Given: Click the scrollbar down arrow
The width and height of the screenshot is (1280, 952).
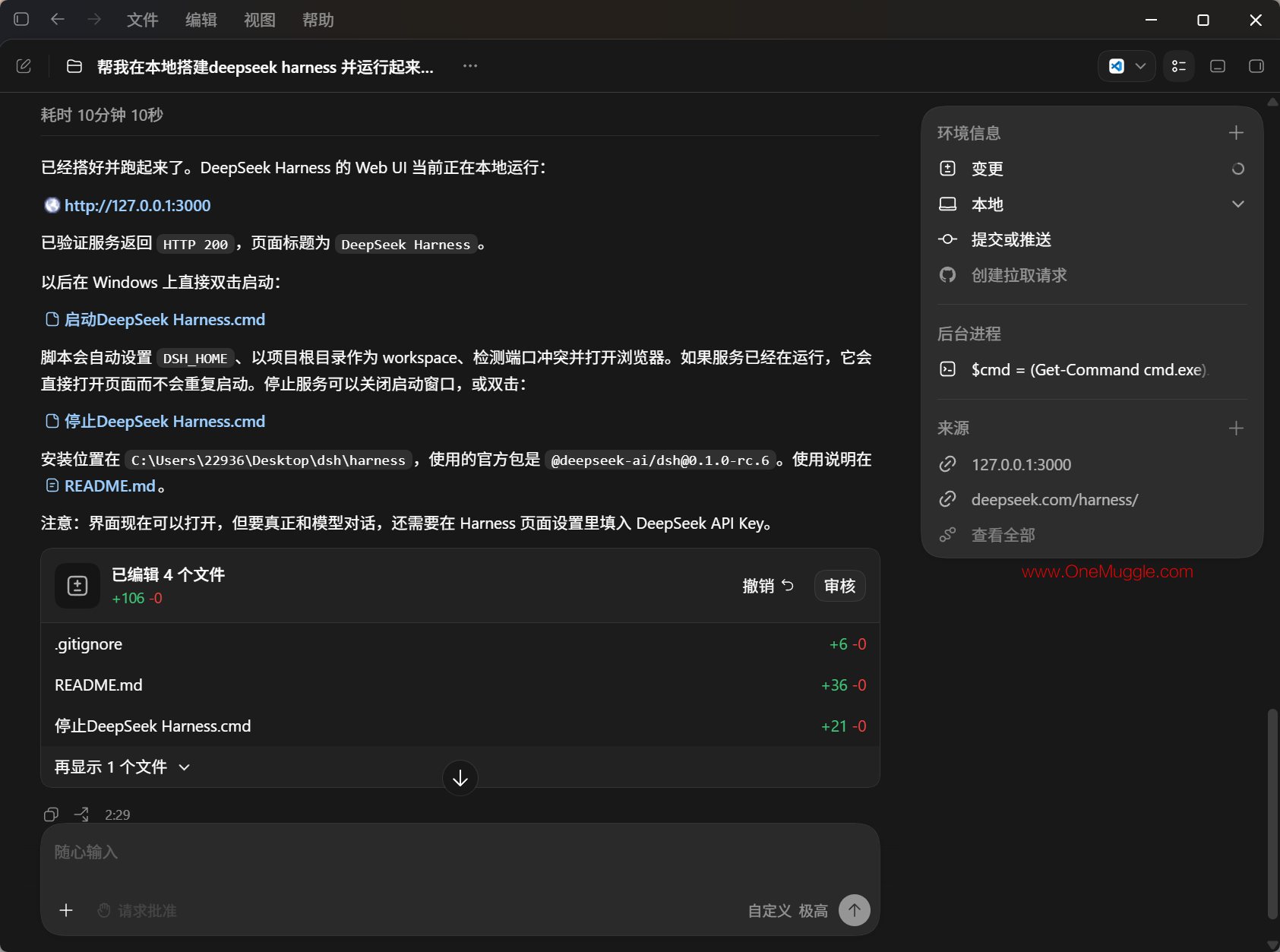Looking at the screenshot, I should [x=1273, y=945].
